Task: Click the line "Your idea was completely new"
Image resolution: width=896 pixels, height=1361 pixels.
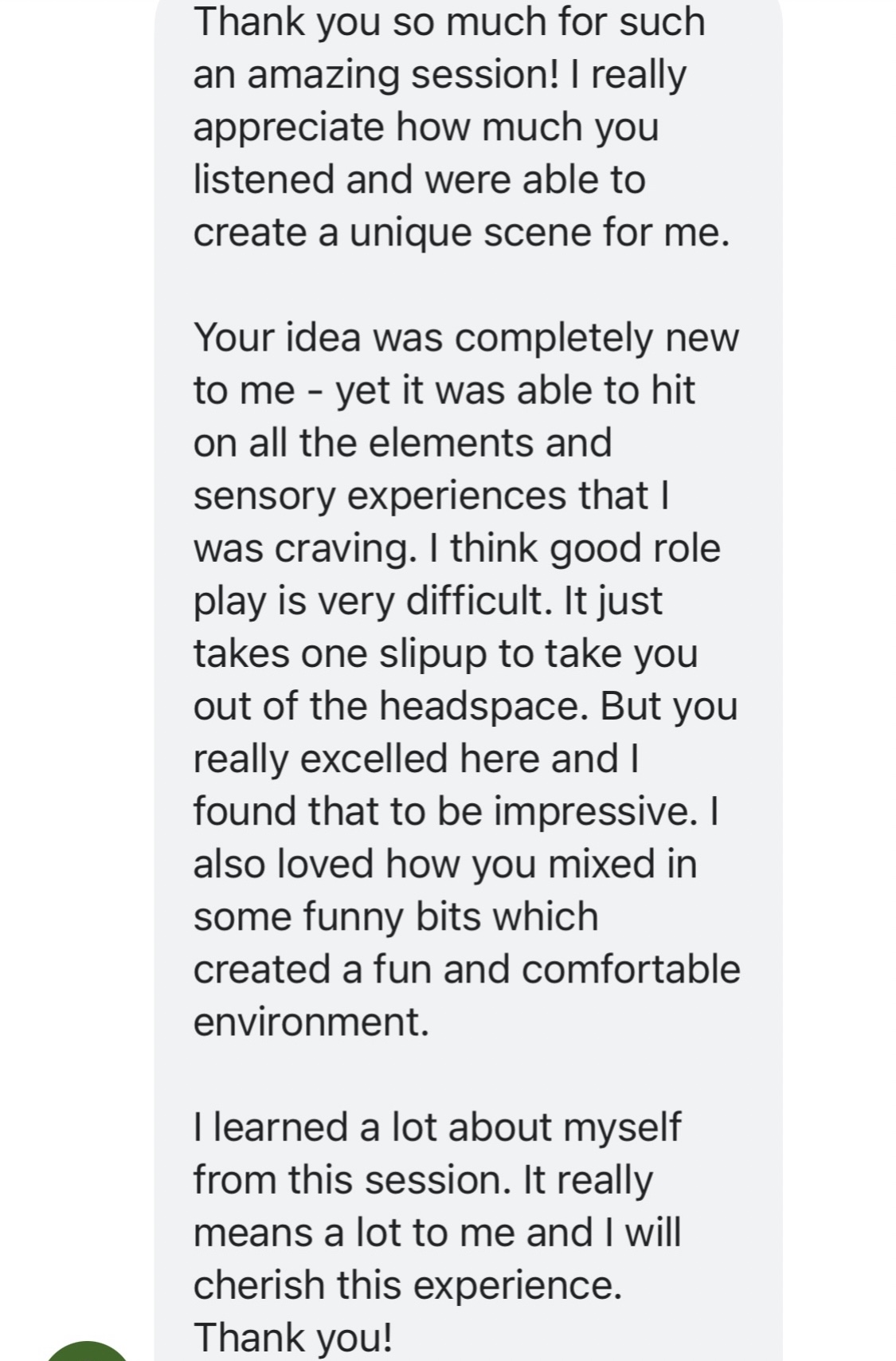Action: click(x=466, y=337)
